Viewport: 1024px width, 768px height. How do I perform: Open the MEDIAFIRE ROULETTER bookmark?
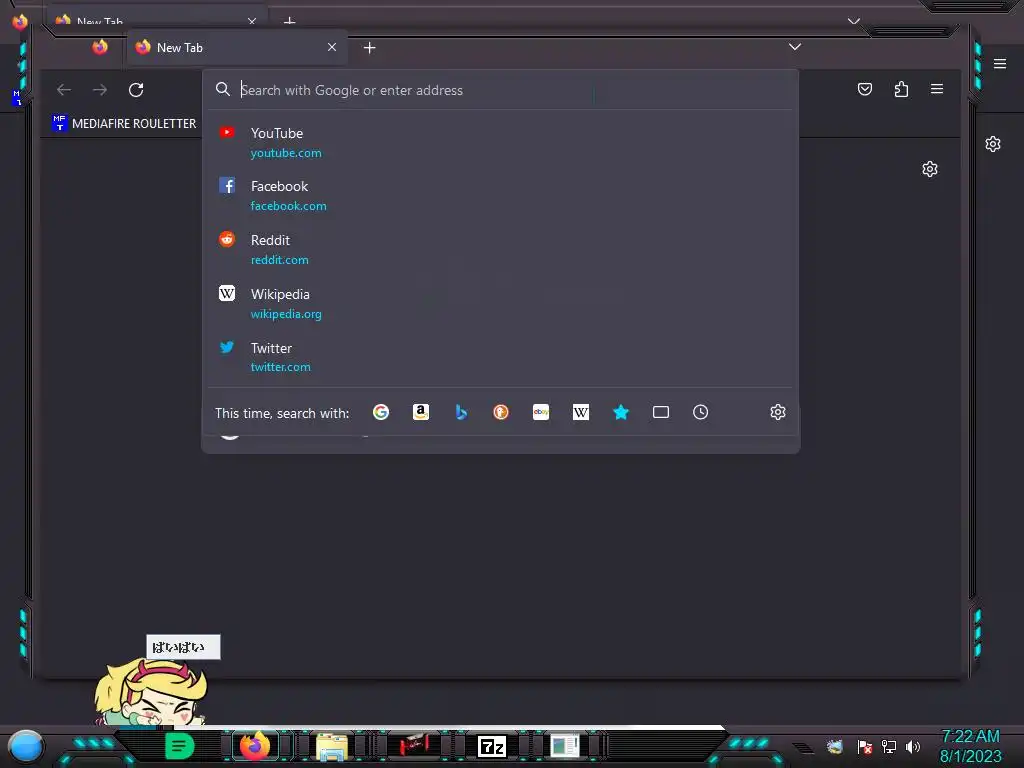[x=124, y=123]
